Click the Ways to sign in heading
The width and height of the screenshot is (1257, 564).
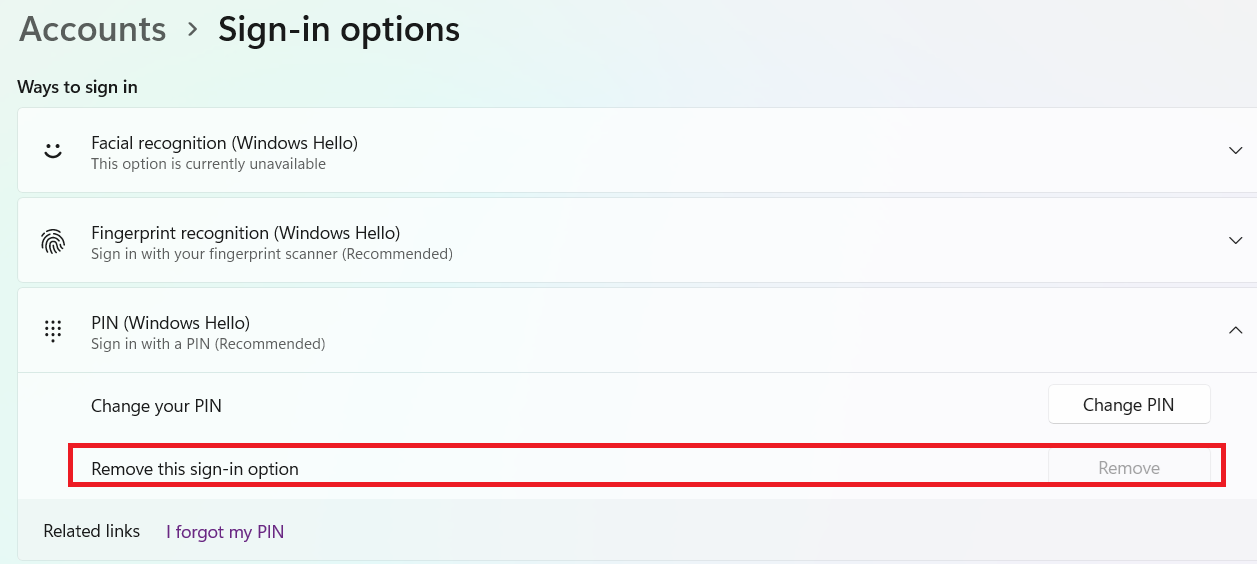pyautogui.click(x=77, y=87)
